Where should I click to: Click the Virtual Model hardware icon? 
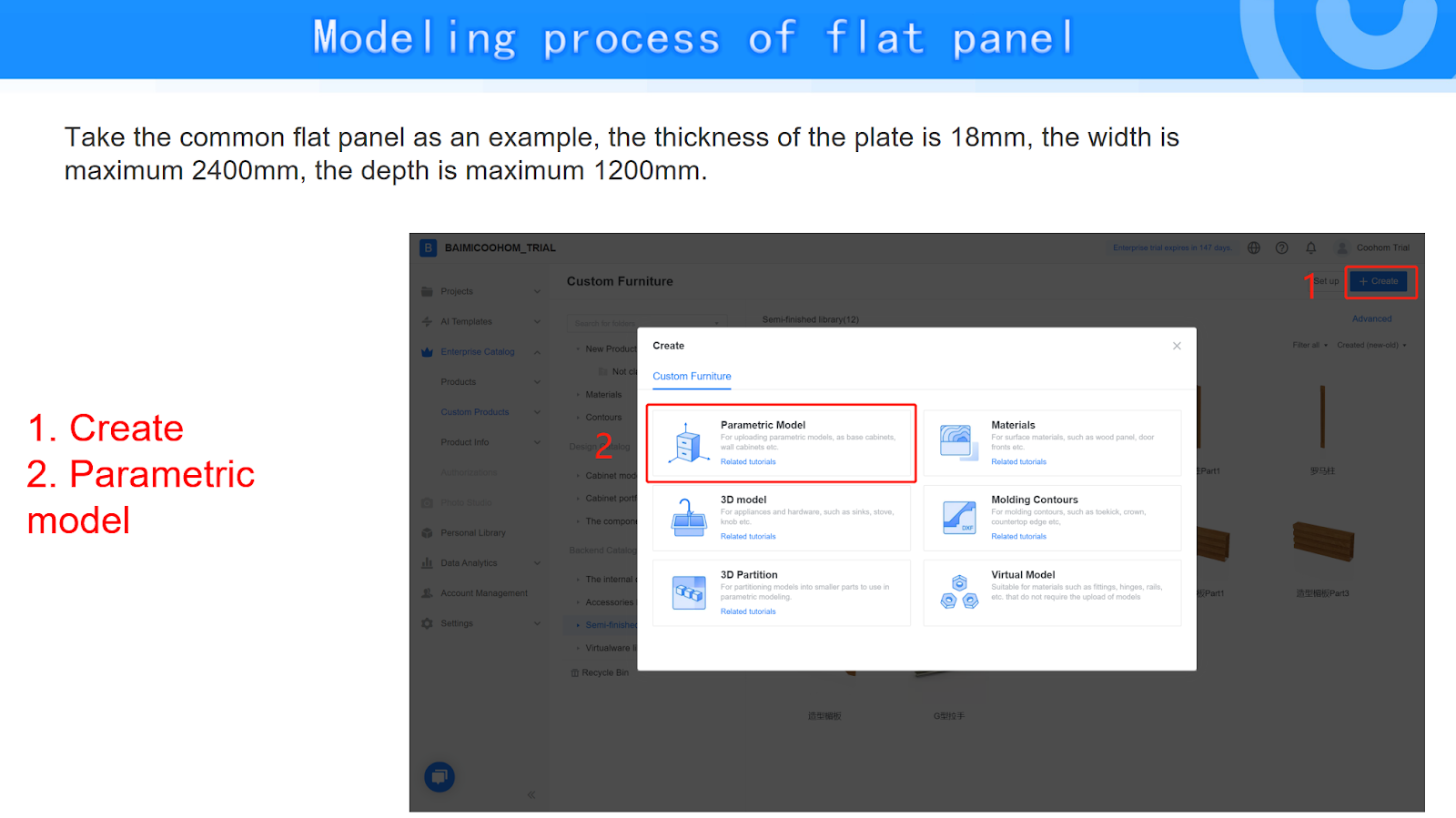pos(959,592)
